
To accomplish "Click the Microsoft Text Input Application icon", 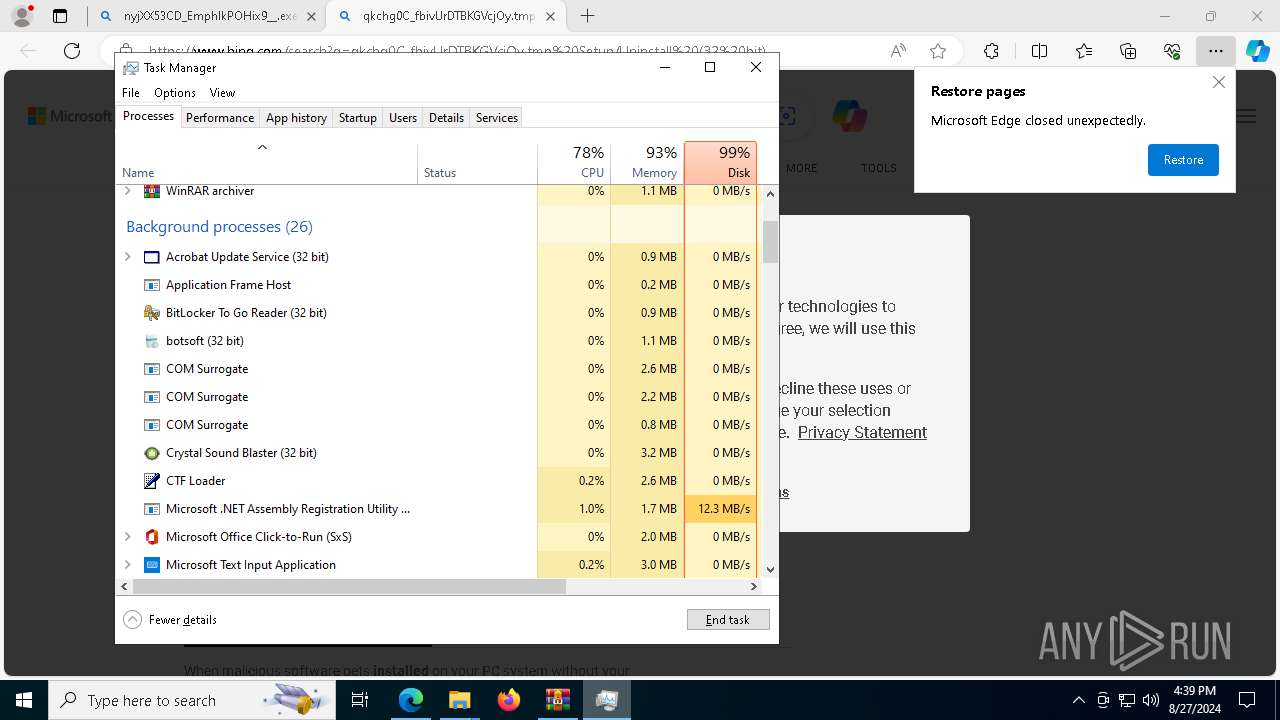I will coord(152,565).
